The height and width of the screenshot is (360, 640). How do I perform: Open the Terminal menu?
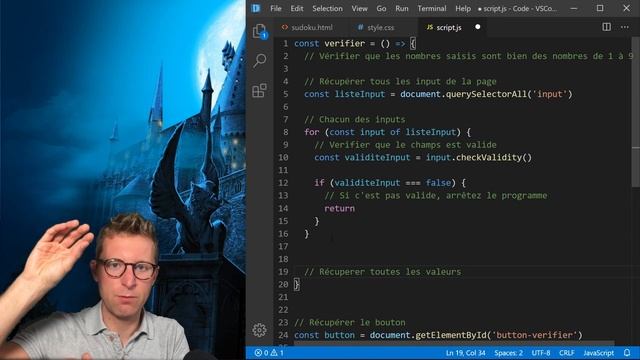tap(432, 8)
